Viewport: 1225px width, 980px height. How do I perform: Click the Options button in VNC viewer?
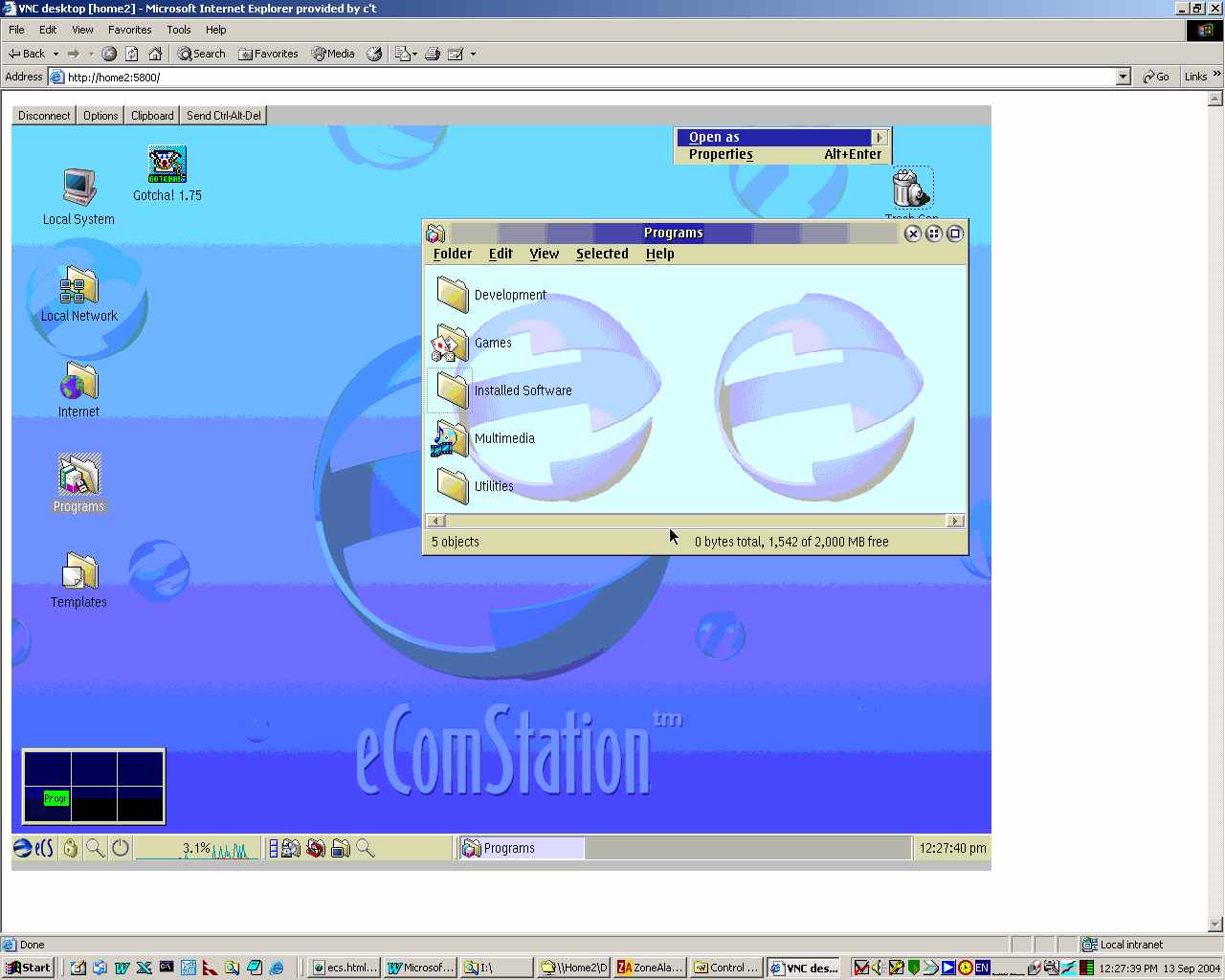tap(100, 116)
